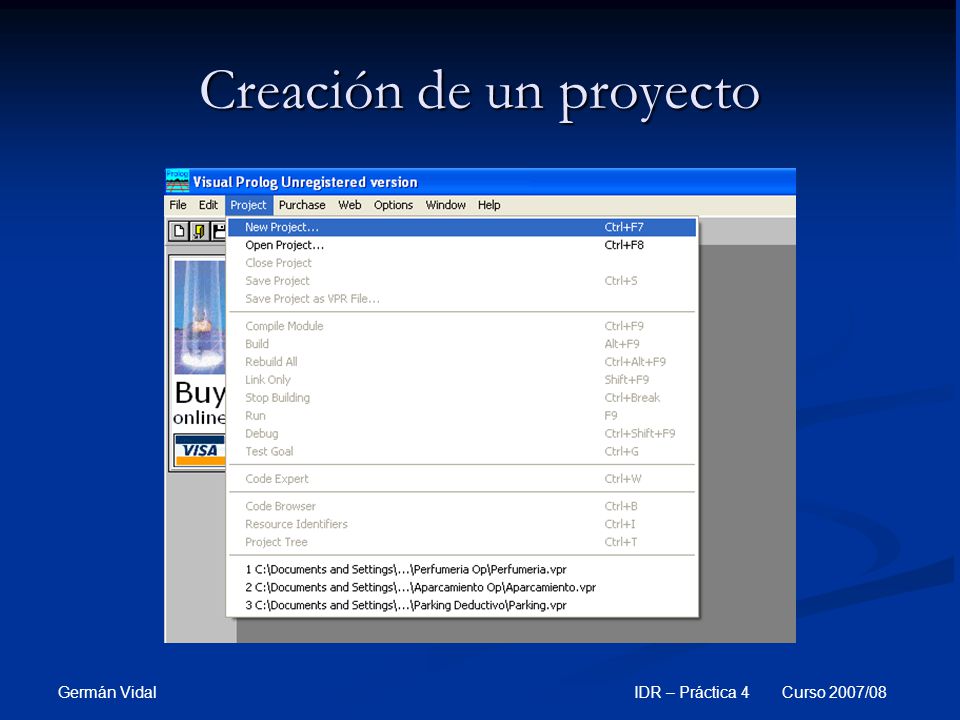Open the File menu

pos(178,205)
